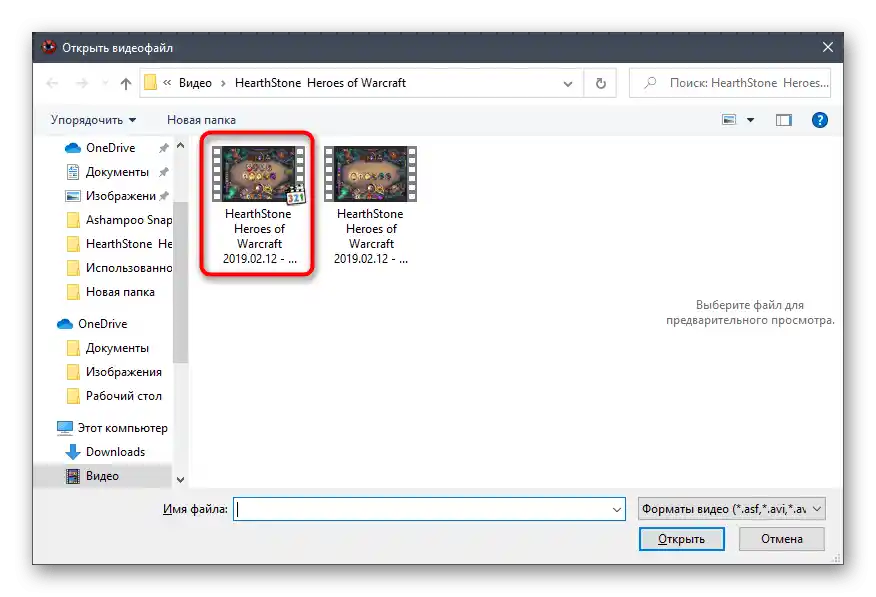This screenshot has width=876, height=597.
Task: Select Видео in navigation tree
Action: point(102,476)
